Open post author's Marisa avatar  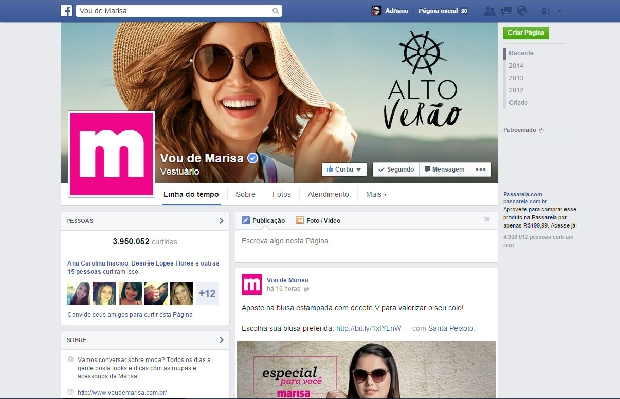[x=252, y=284]
